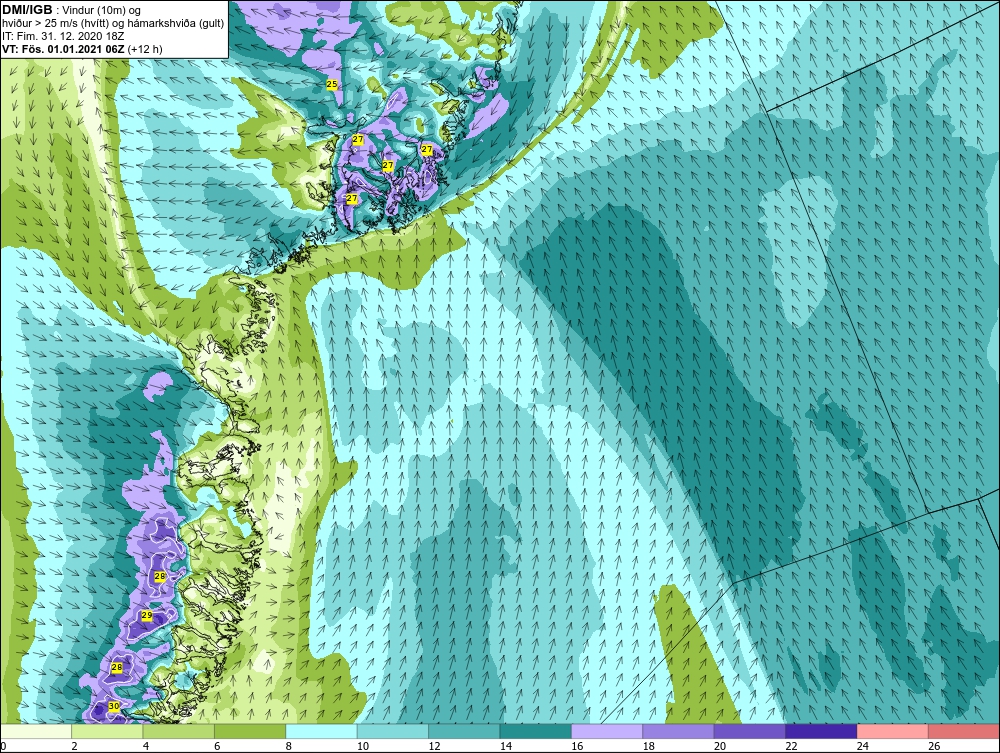Click the legend scale number 20
The height and width of the screenshot is (753, 1000).
point(720,746)
